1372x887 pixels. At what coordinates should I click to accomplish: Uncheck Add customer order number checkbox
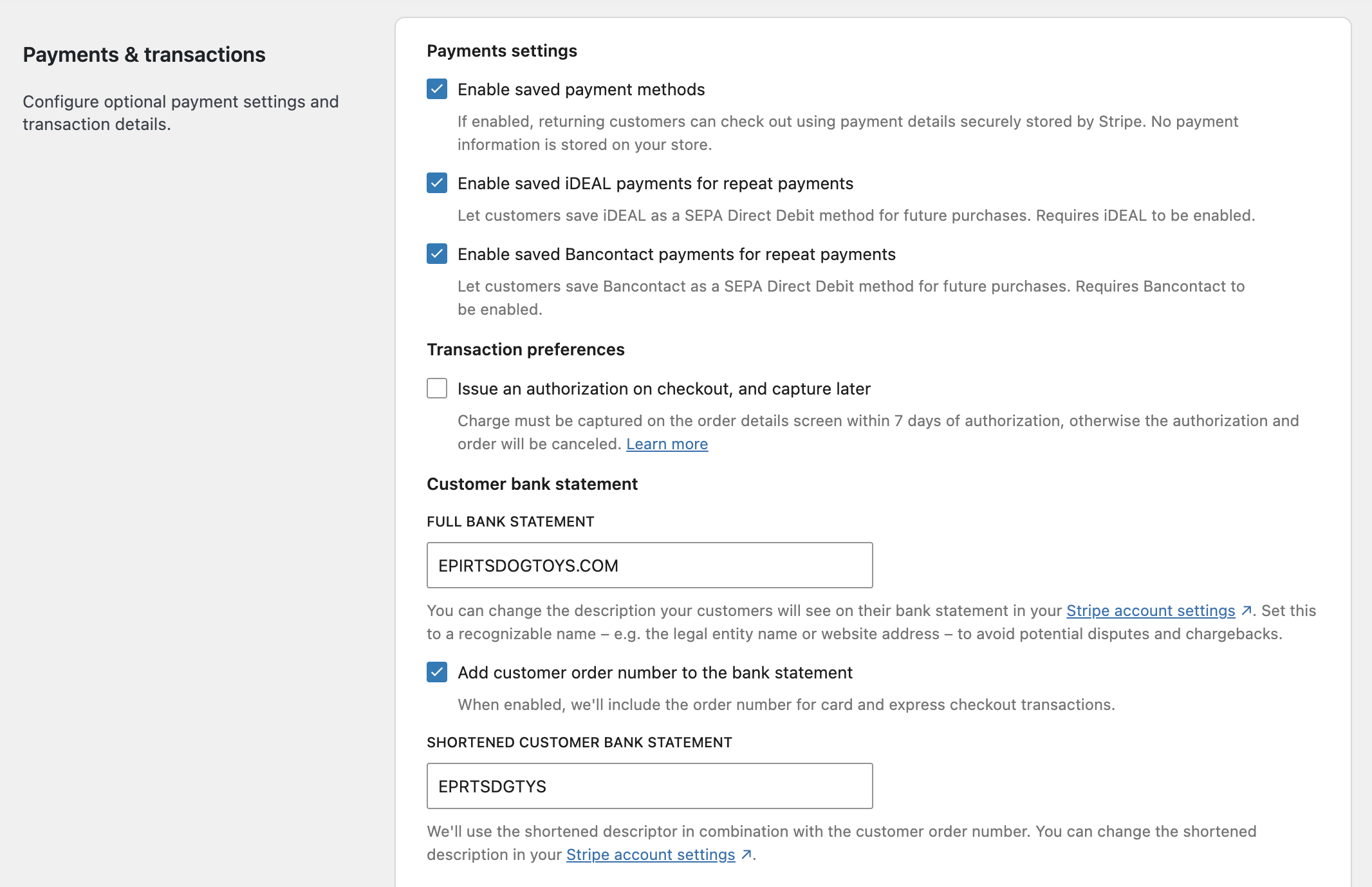point(437,672)
